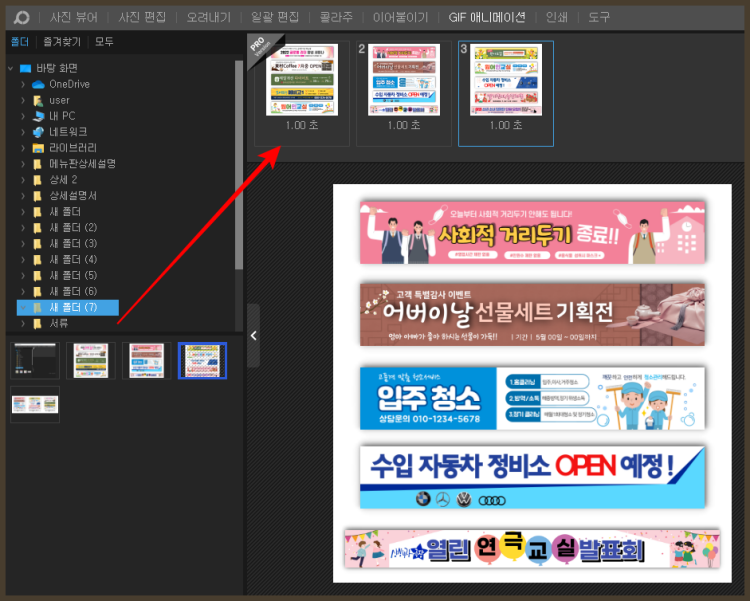Click the 1.00 초 duration of frame 2
The image size is (750, 601).
pos(404,125)
